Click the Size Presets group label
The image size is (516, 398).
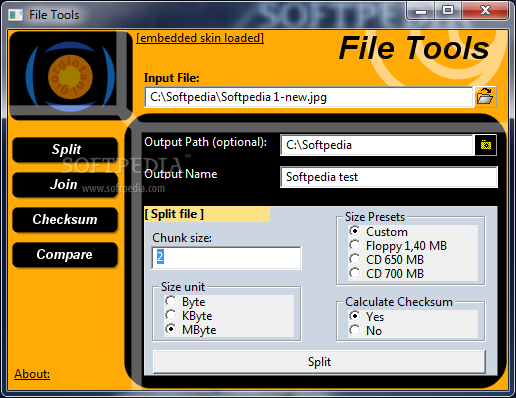click(375, 217)
